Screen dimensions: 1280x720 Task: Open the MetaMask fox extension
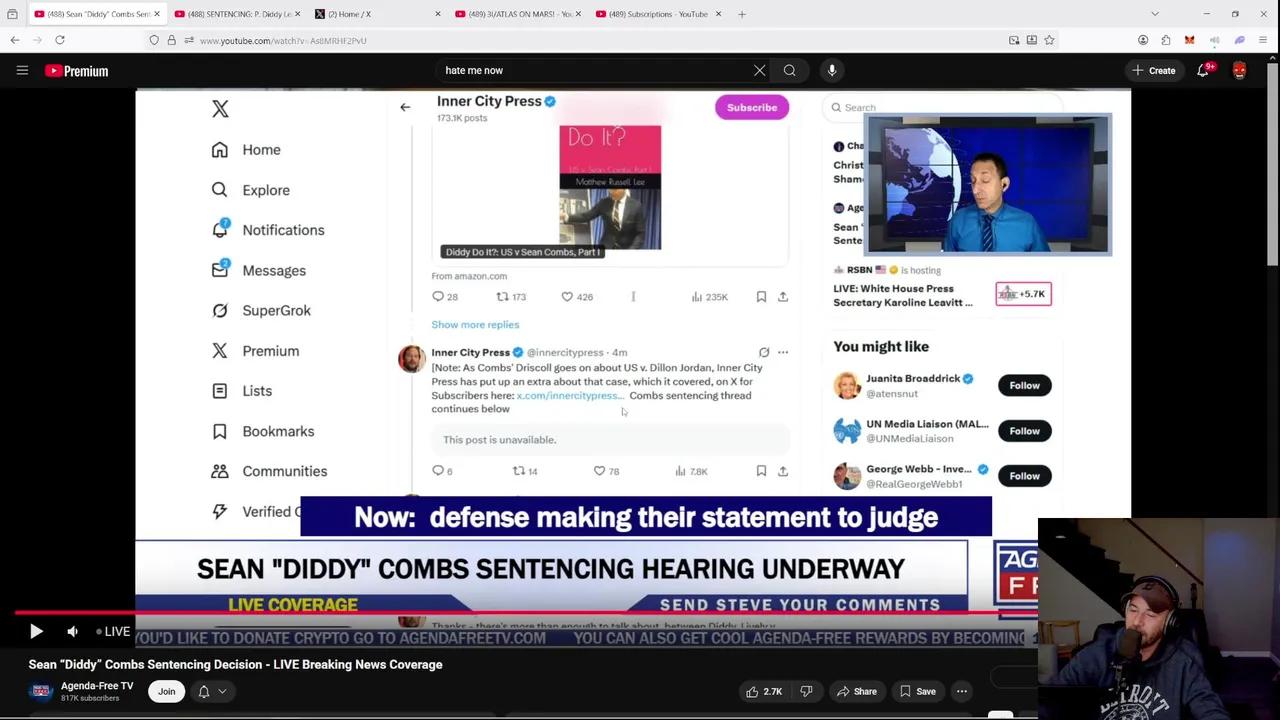(x=1189, y=40)
